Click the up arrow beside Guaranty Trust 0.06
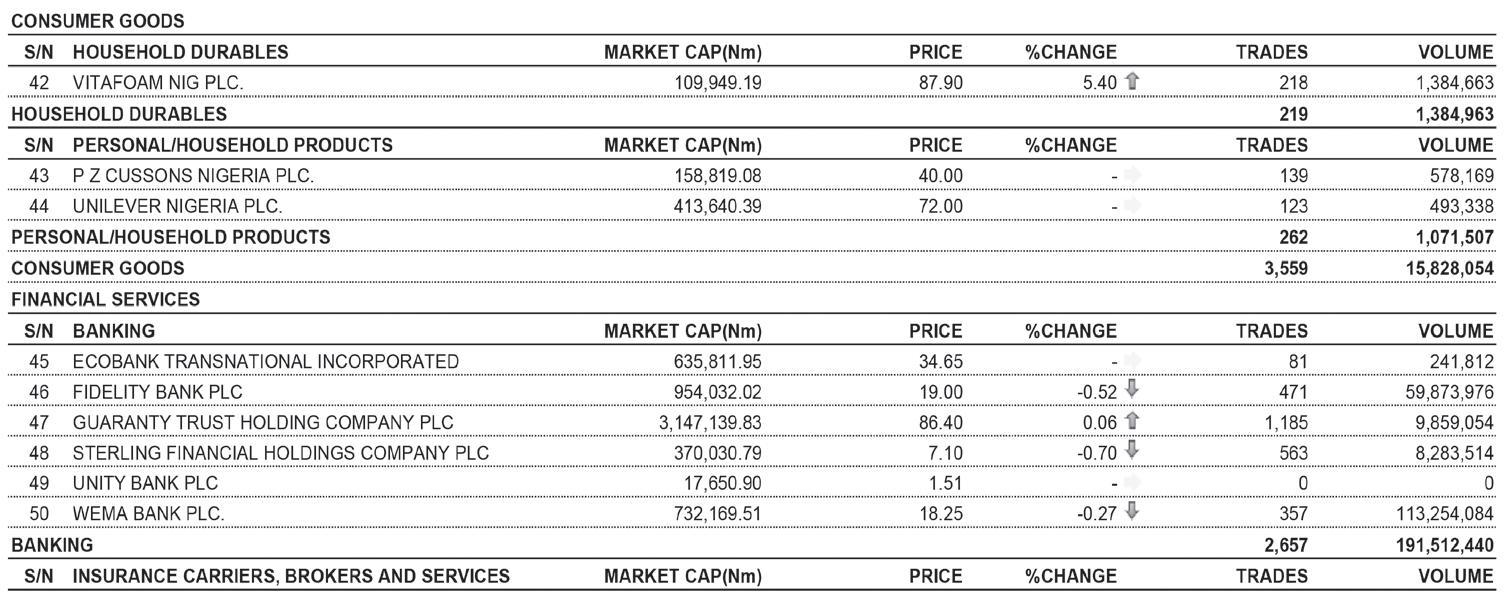Image resolution: width=1511 pixels, height=612 pixels. point(1132,422)
